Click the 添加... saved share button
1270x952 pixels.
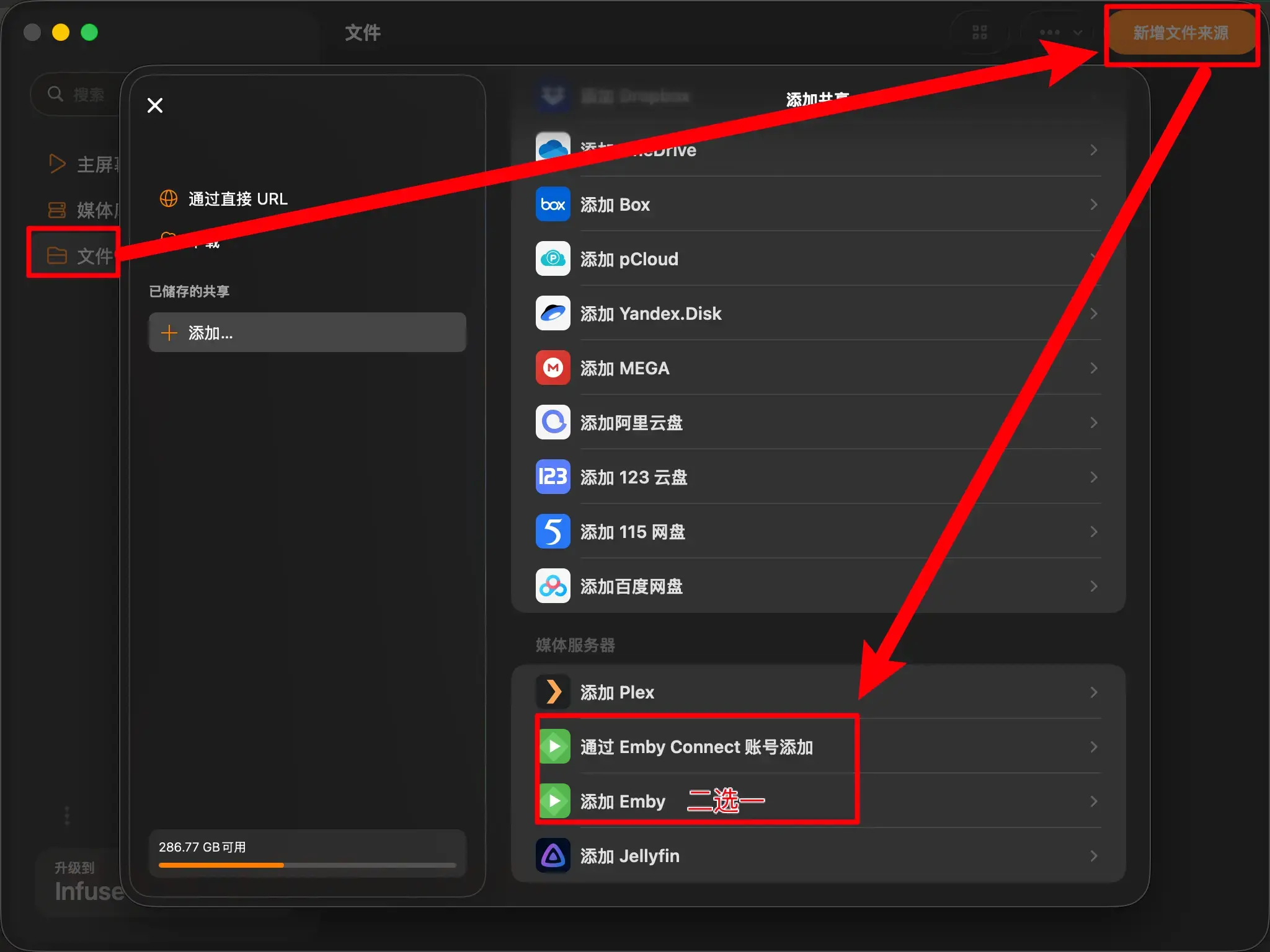tap(307, 333)
